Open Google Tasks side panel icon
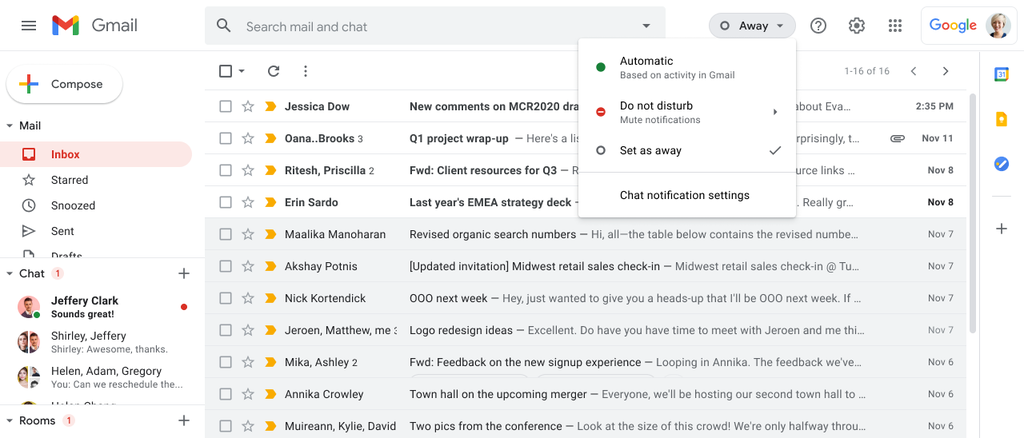This screenshot has width=1024, height=438. [x=1001, y=164]
